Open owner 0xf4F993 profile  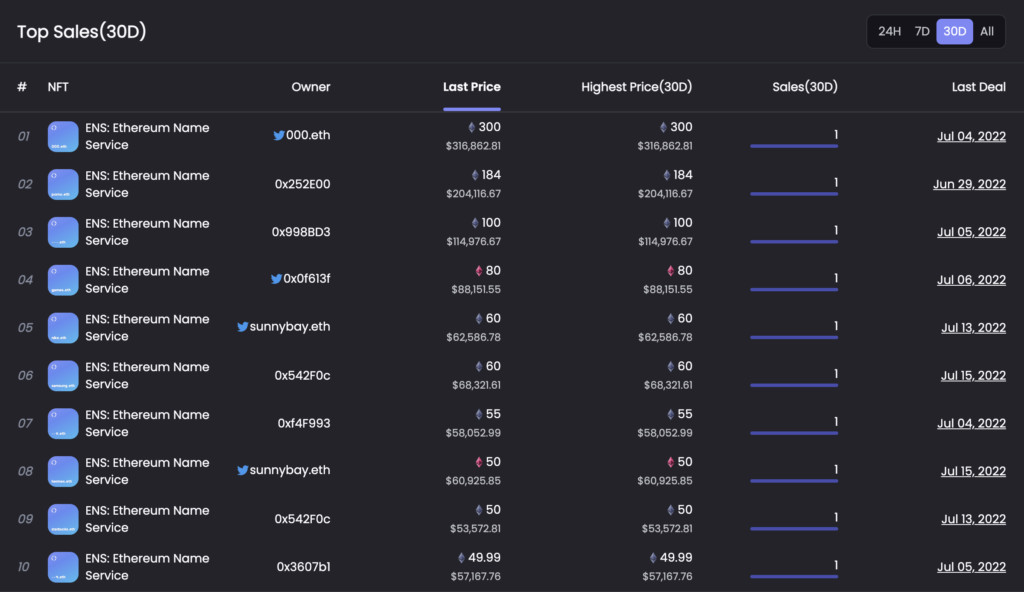(304, 423)
